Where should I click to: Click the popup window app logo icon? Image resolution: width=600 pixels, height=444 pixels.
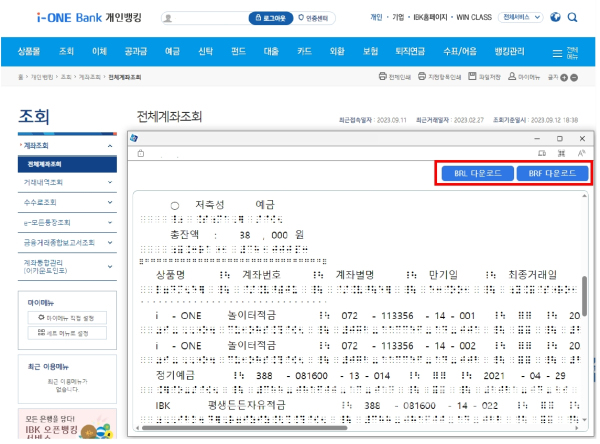[x=134, y=138]
